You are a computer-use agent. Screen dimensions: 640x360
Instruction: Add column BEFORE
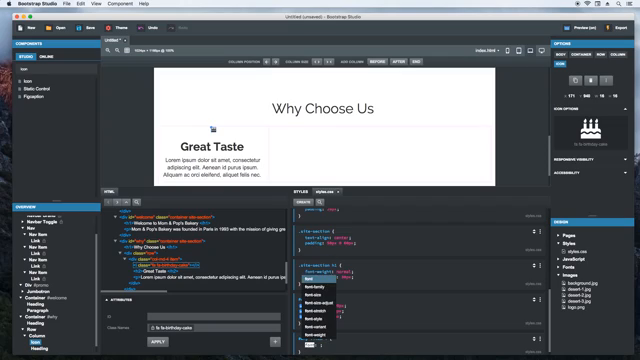[x=377, y=62]
